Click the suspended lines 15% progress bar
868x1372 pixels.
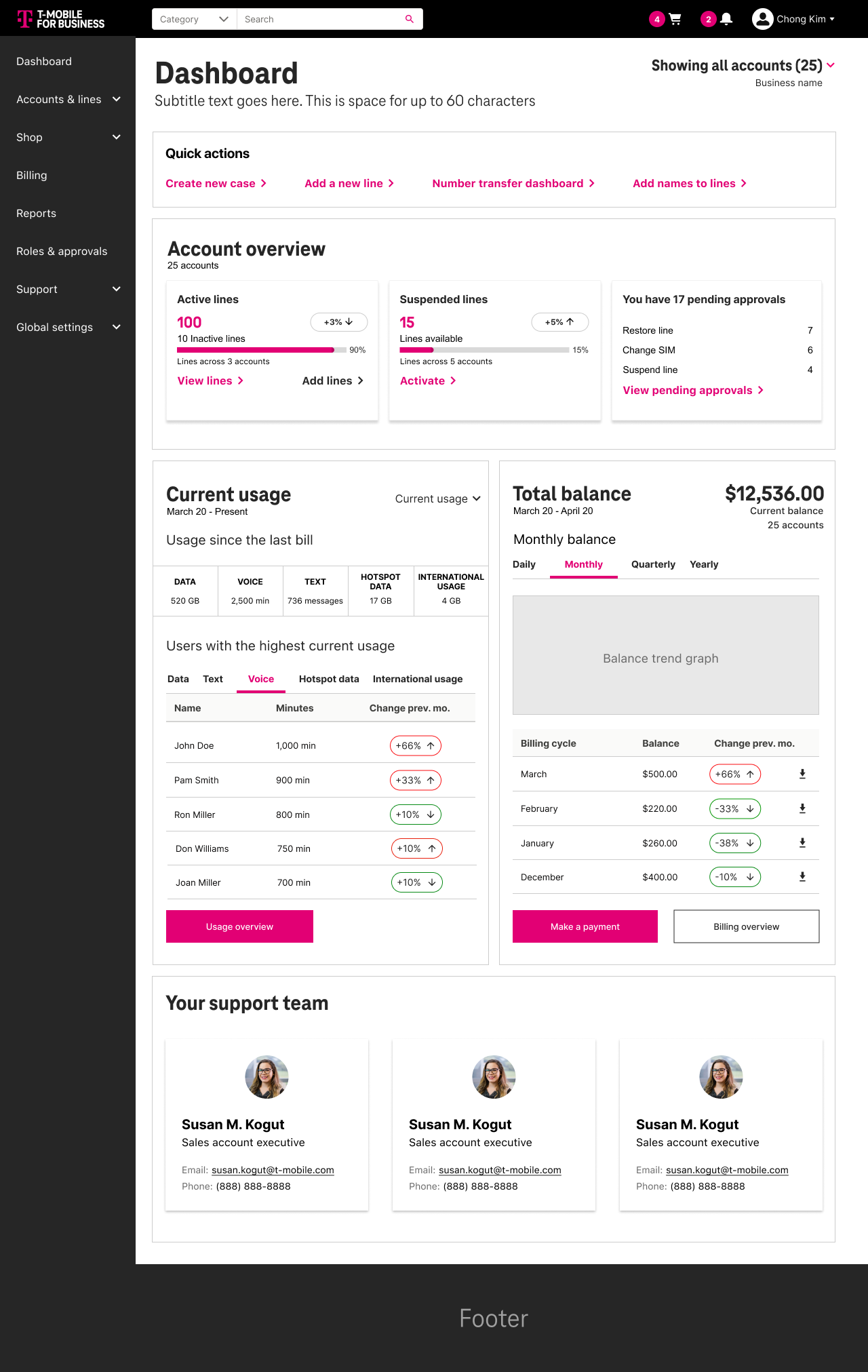(x=484, y=350)
